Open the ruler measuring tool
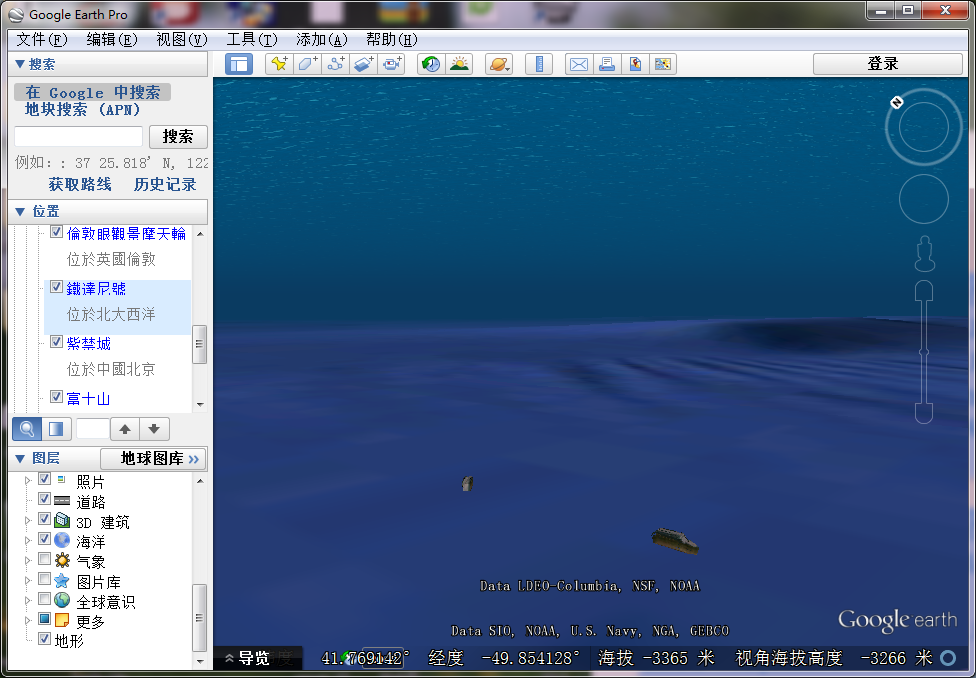 539,64
